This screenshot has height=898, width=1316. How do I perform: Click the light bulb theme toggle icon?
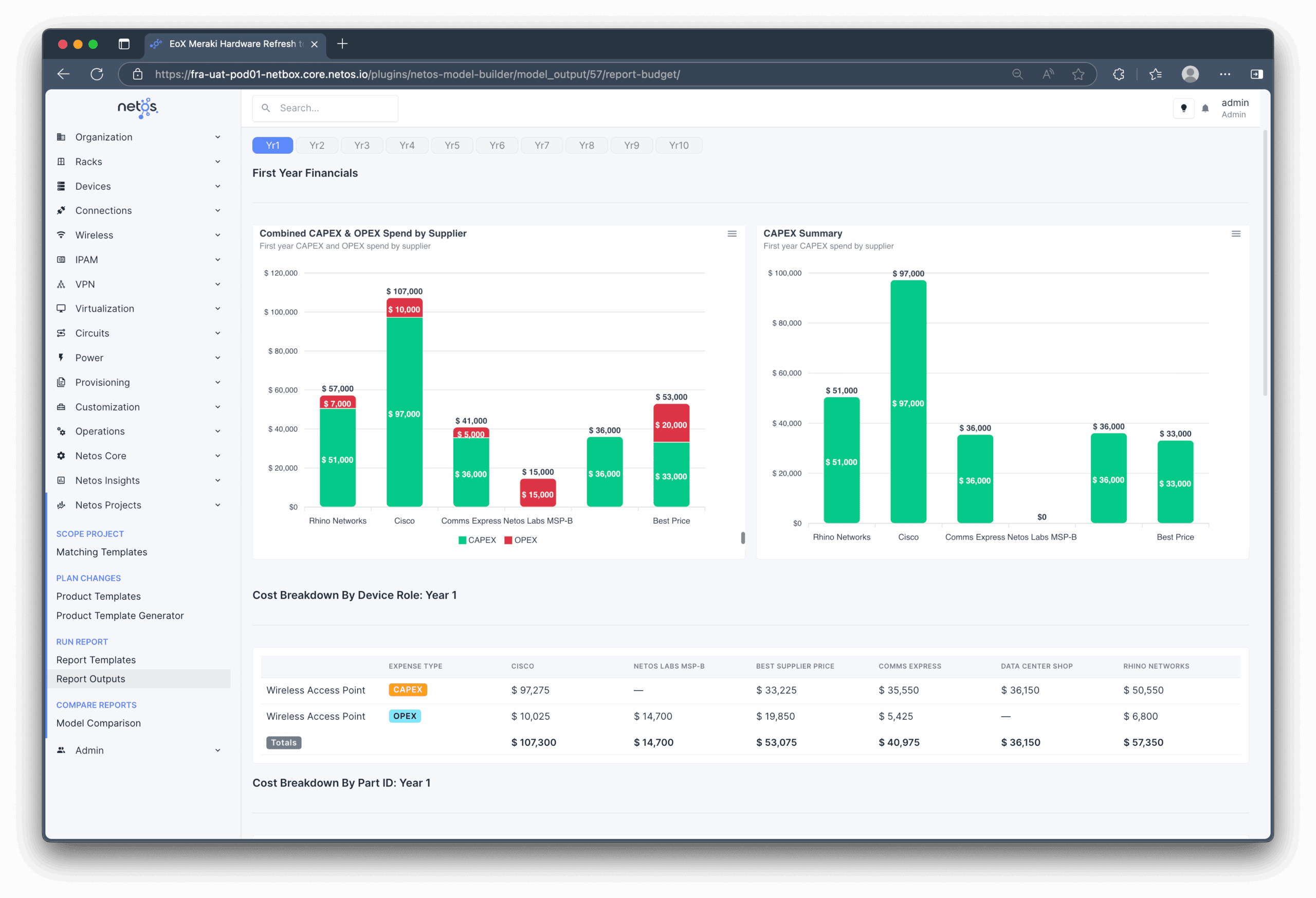(1183, 108)
